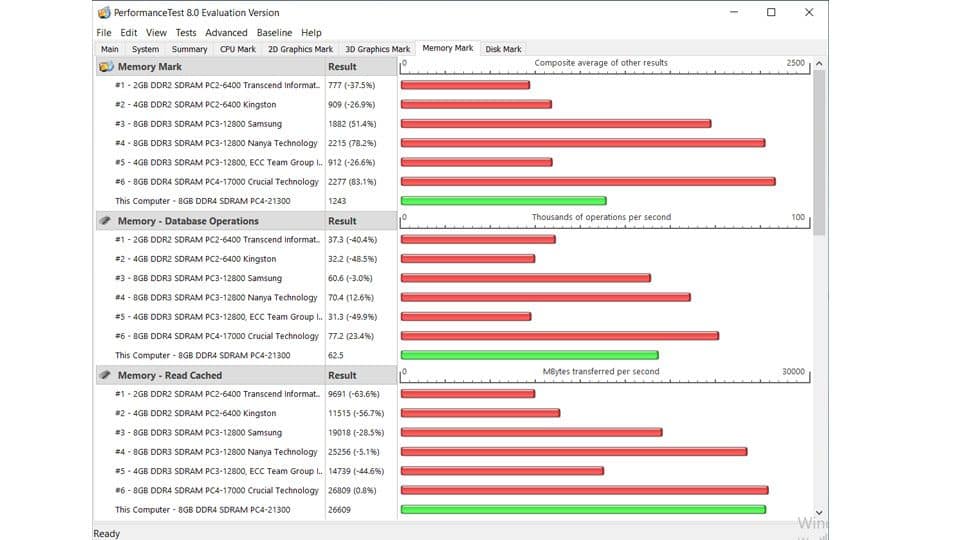Switch to the CPU Mark tab
This screenshot has width=960, height=540.
click(x=238, y=49)
